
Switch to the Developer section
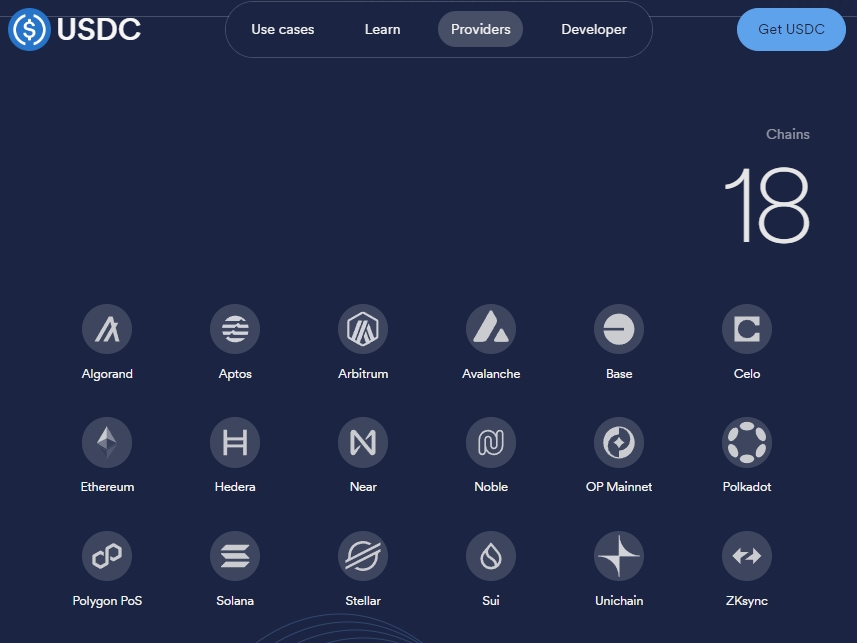coord(594,29)
